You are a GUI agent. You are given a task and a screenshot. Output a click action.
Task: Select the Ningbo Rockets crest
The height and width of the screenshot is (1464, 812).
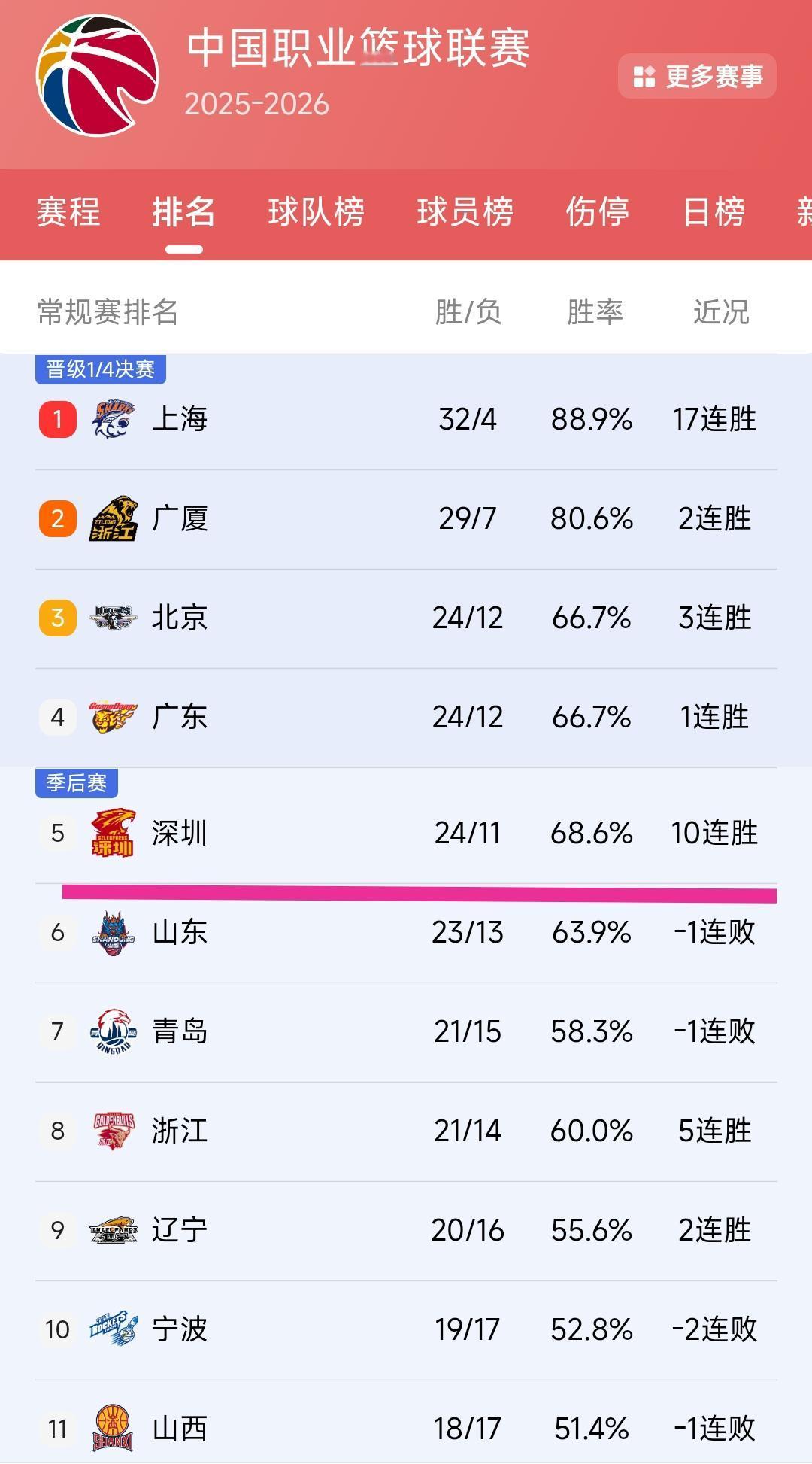113,1329
